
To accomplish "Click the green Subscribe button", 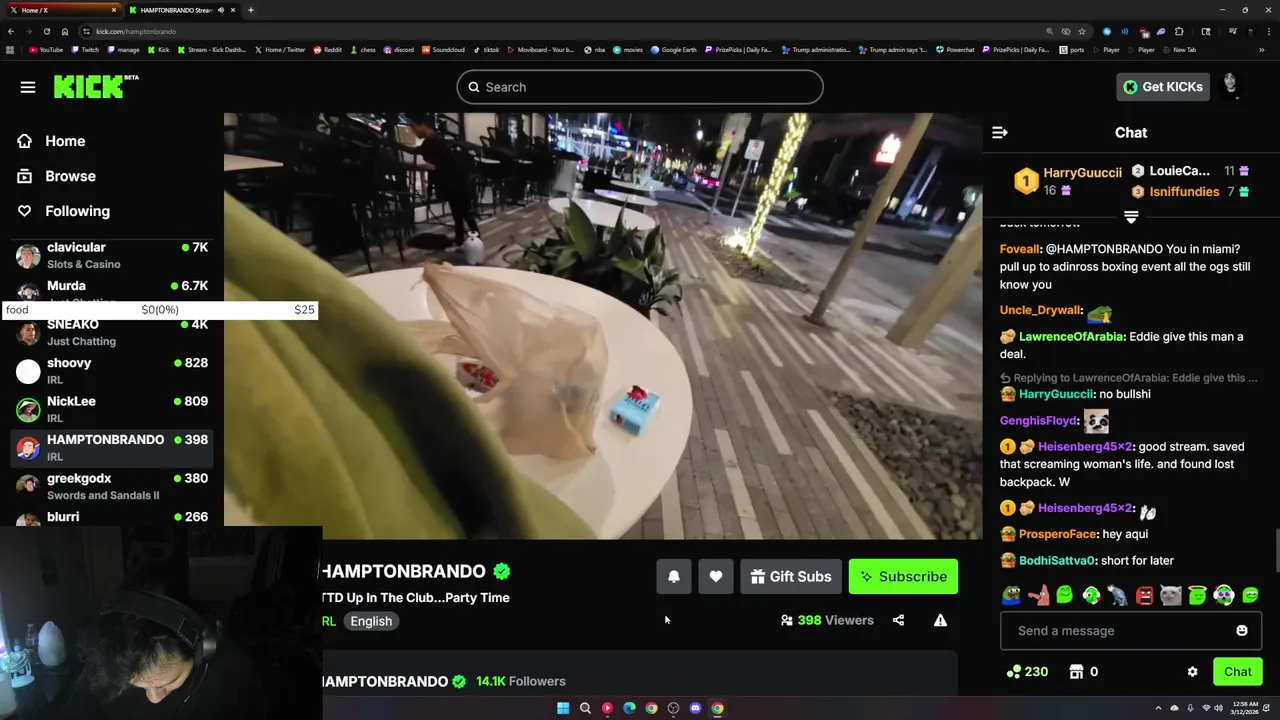I will [x=903, y=576].
